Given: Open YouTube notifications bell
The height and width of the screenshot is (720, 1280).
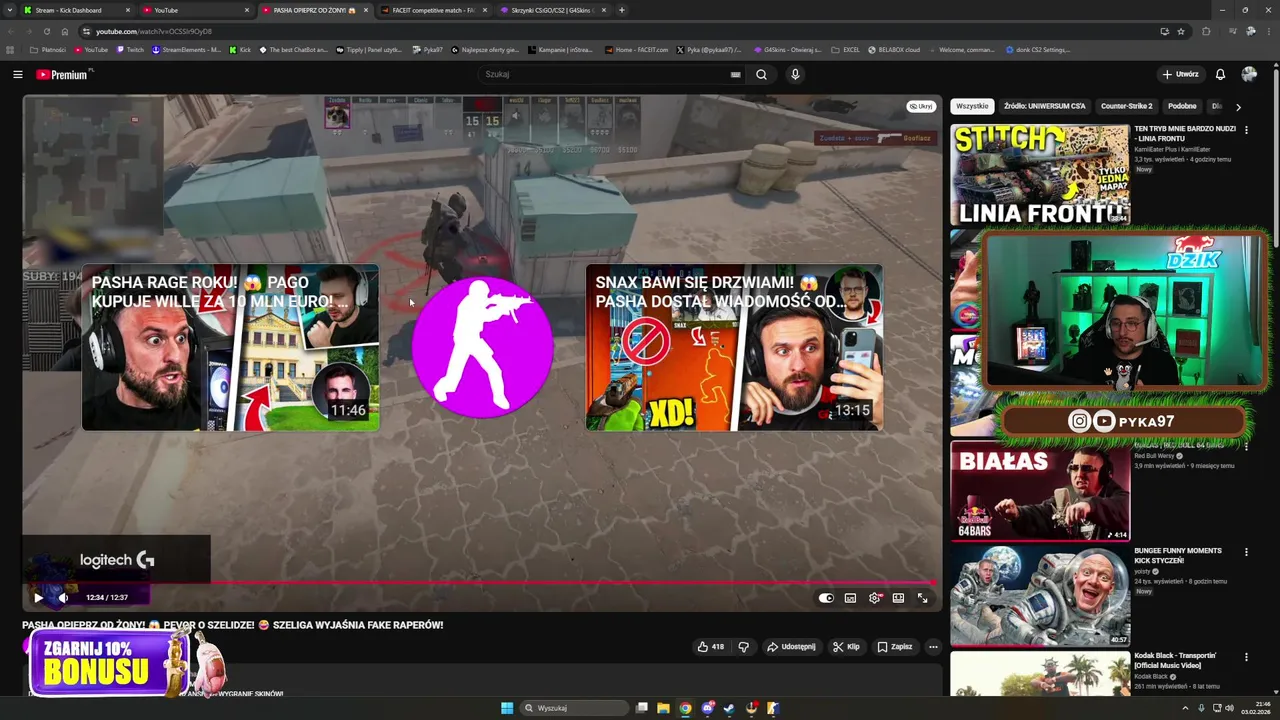Looking at the screenshot, I should point(1220,74).
